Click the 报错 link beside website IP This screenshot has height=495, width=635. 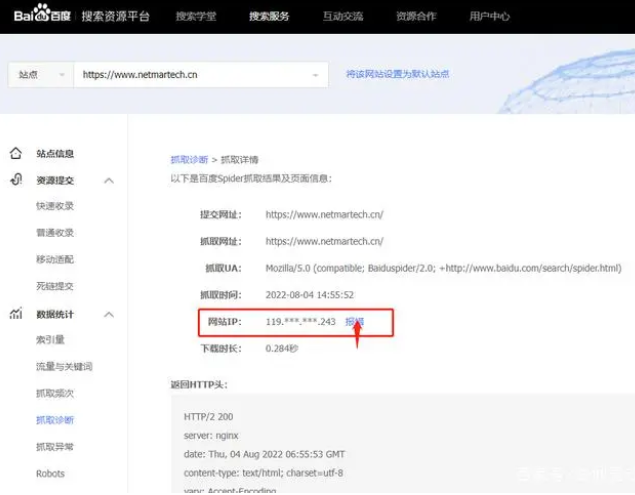click(354, 322)
